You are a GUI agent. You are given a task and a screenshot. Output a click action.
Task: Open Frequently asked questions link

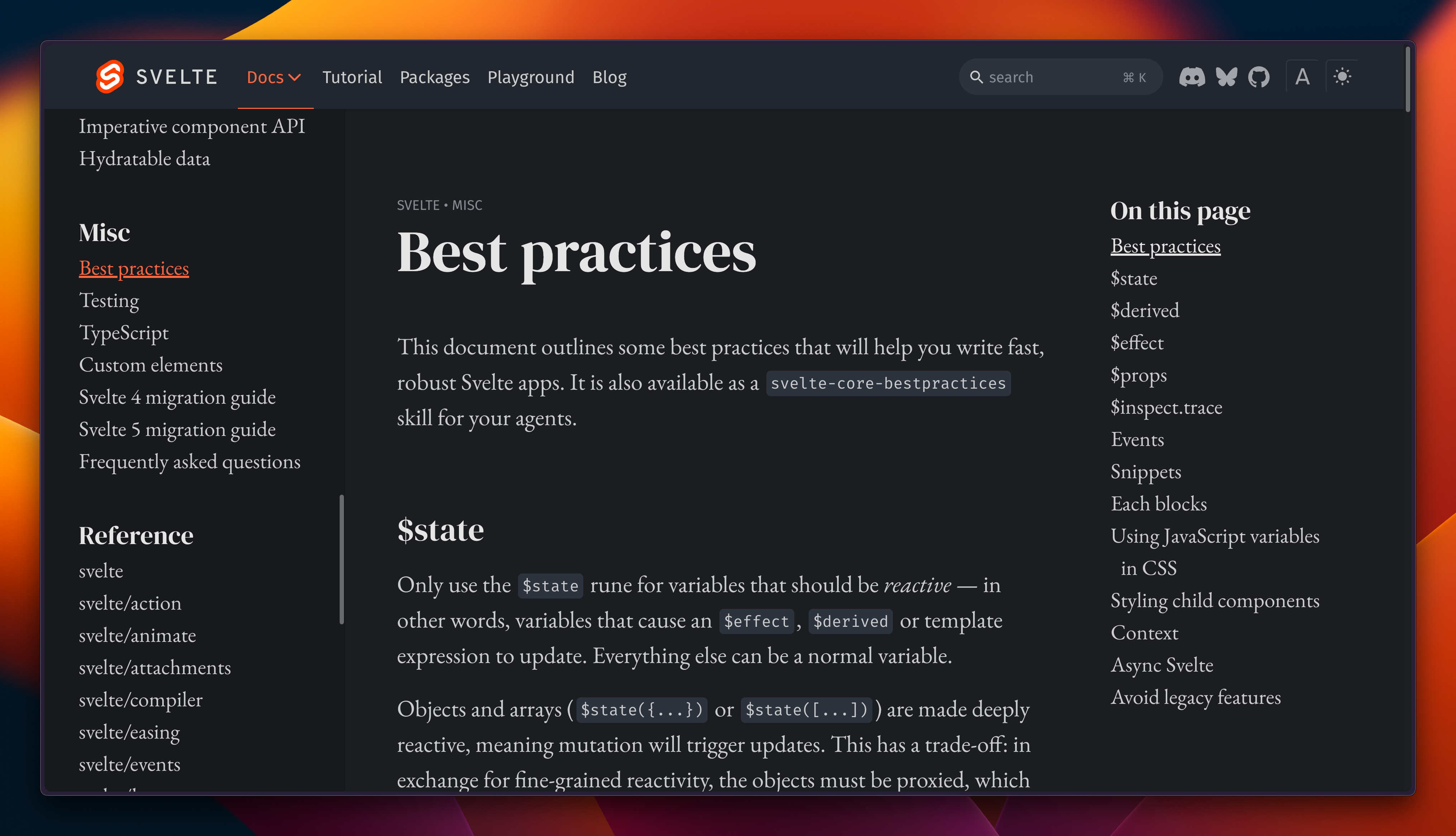[190, 462]
